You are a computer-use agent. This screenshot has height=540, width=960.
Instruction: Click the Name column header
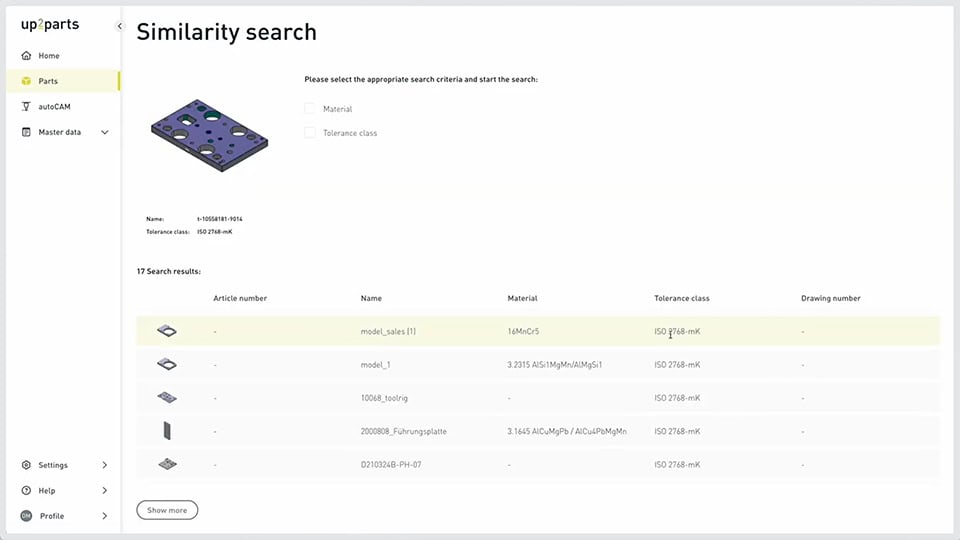coord(371,298)
